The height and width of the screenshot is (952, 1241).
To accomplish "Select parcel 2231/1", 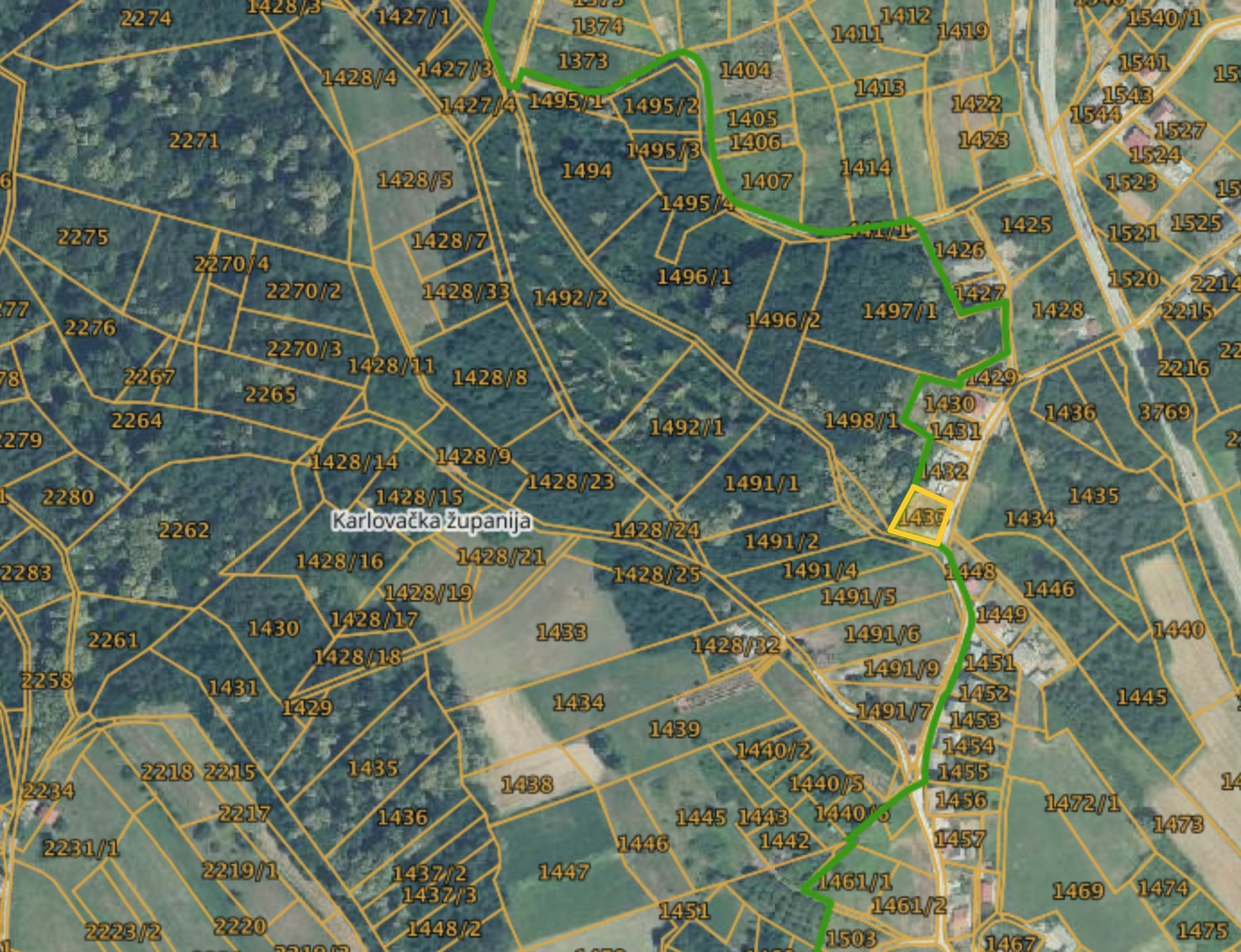I will coord(81,848).
